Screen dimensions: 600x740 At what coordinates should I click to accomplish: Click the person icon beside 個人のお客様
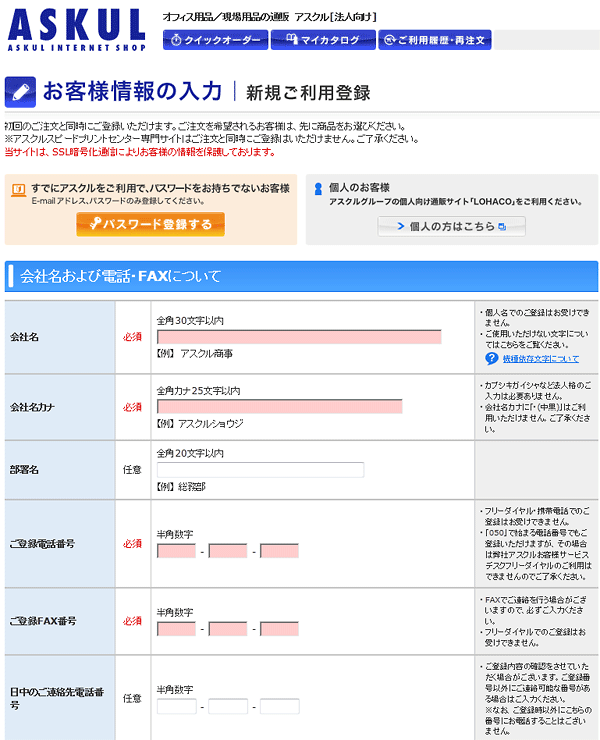click(318, 189)
